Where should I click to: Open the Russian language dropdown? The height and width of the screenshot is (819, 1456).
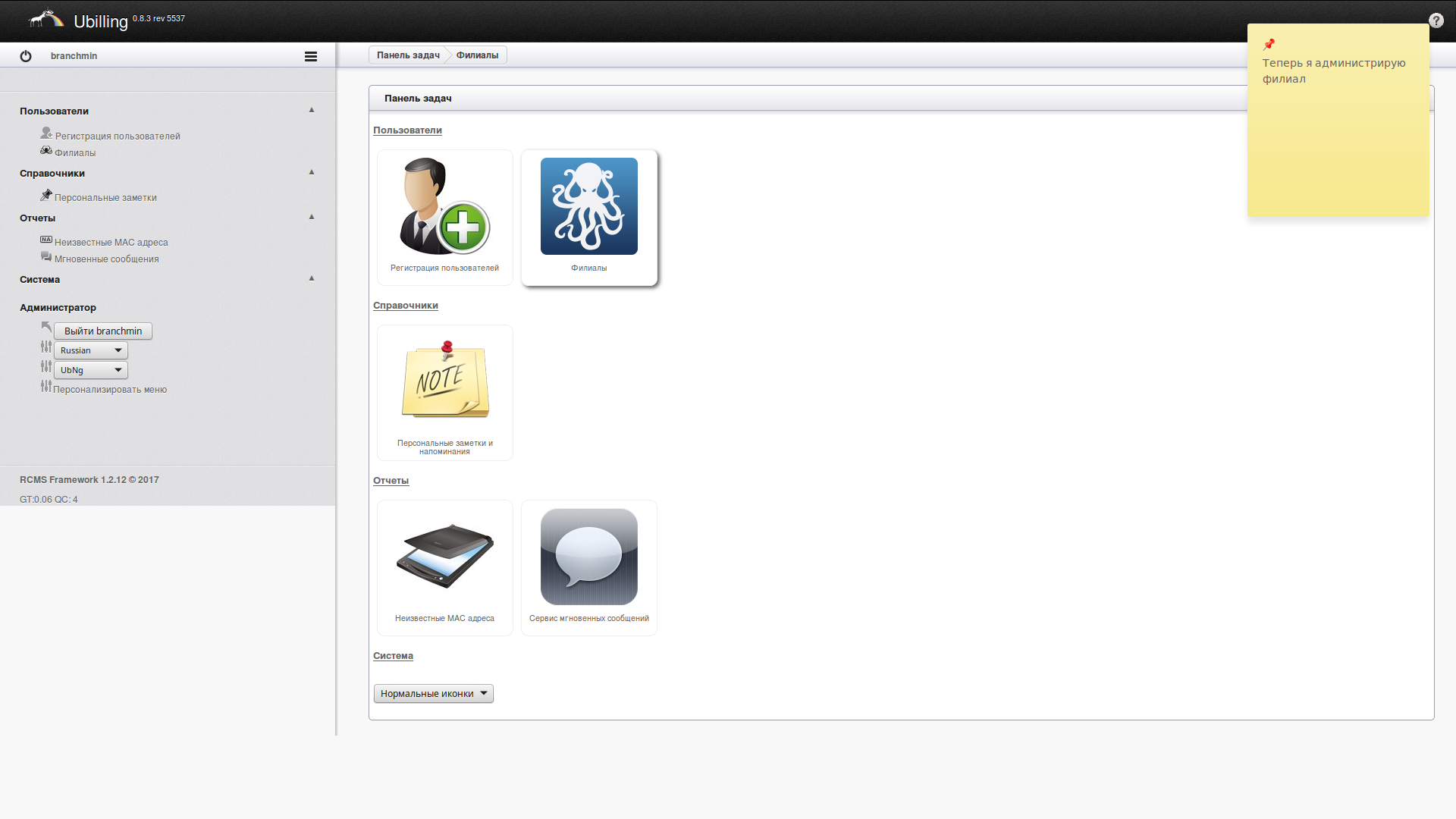point(91,350)
